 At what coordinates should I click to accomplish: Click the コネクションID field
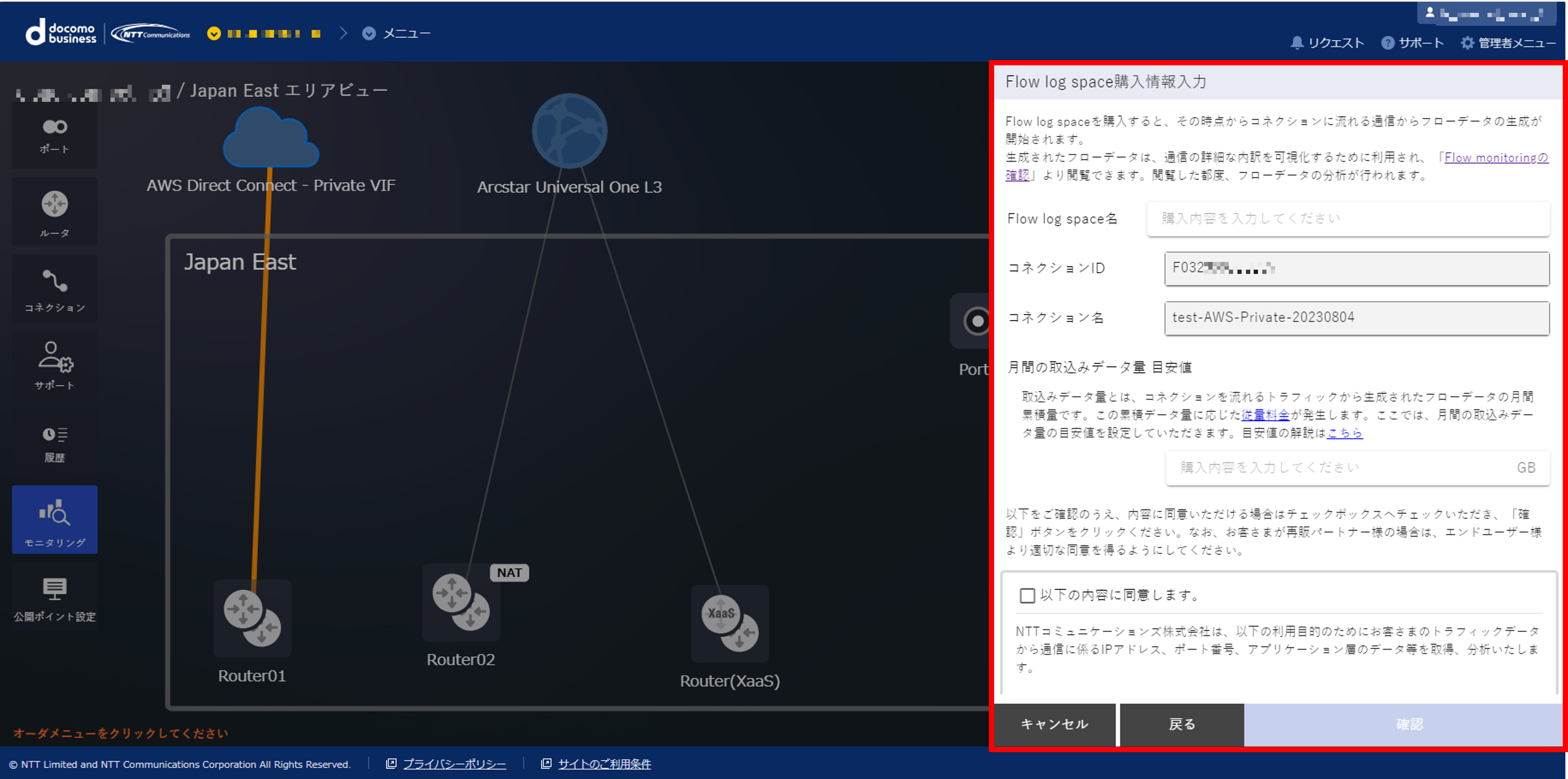tap(1357, 269)
